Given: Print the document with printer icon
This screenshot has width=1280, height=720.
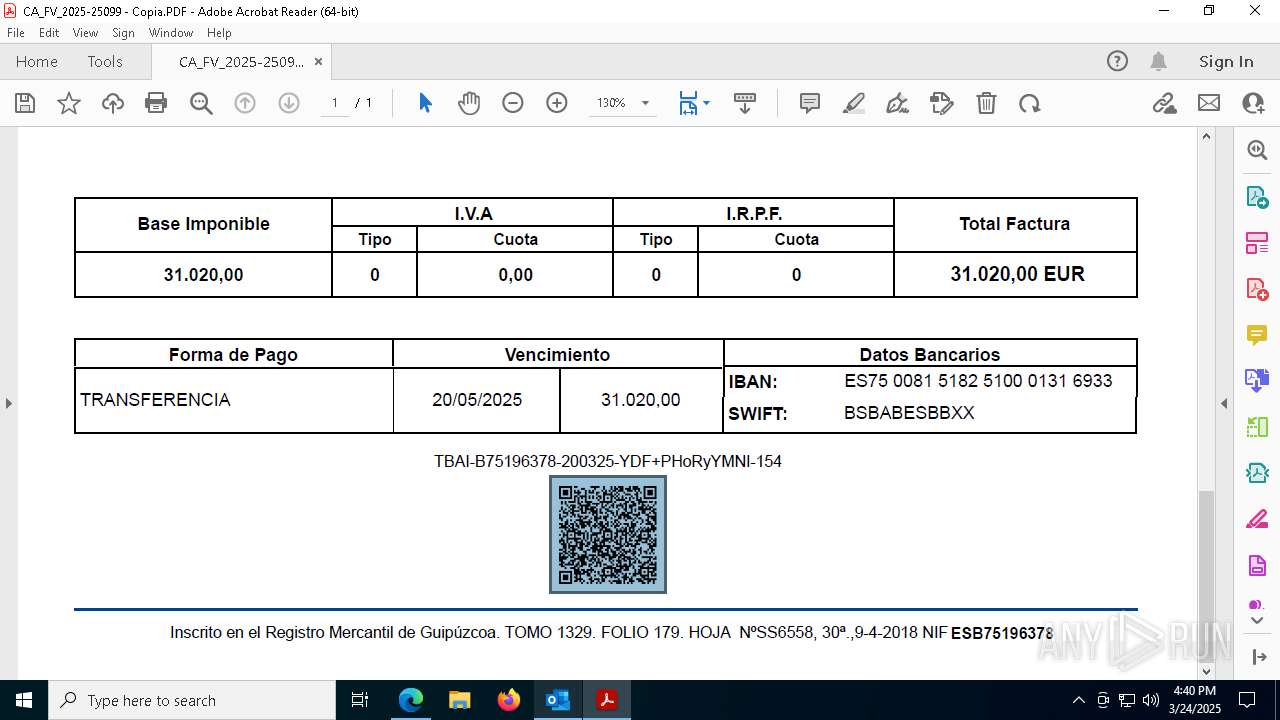Looking at the screenshot, I should pos(156,103).
